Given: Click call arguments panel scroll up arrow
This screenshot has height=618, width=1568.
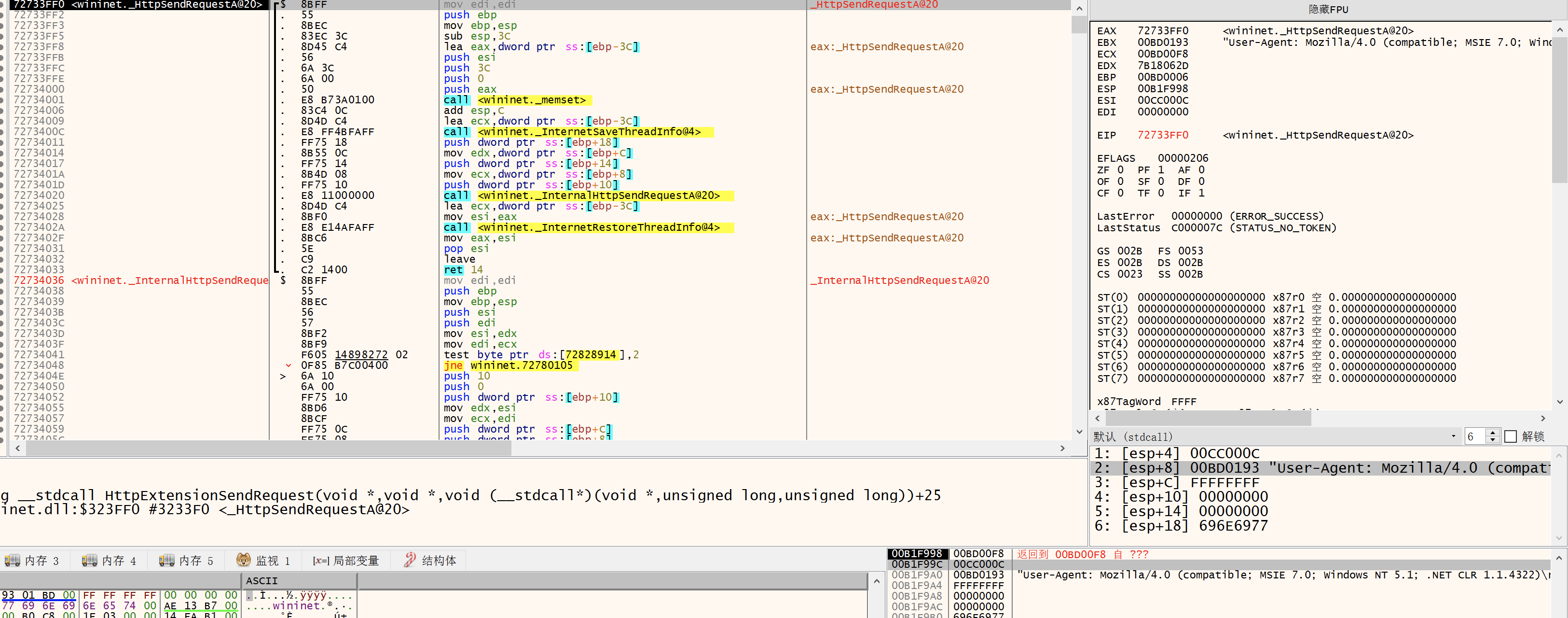Looking at the screenshot, I should pyautogui.click(x=1559, y=455).
